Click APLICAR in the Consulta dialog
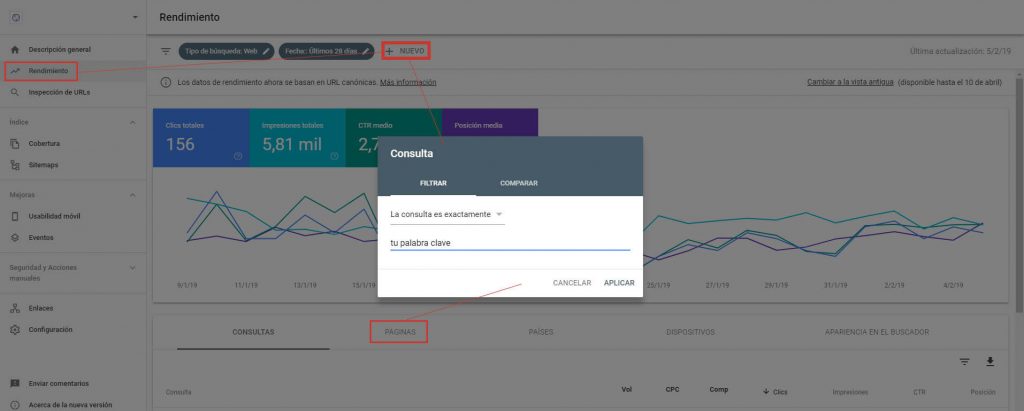 click(x=619, y=283)
